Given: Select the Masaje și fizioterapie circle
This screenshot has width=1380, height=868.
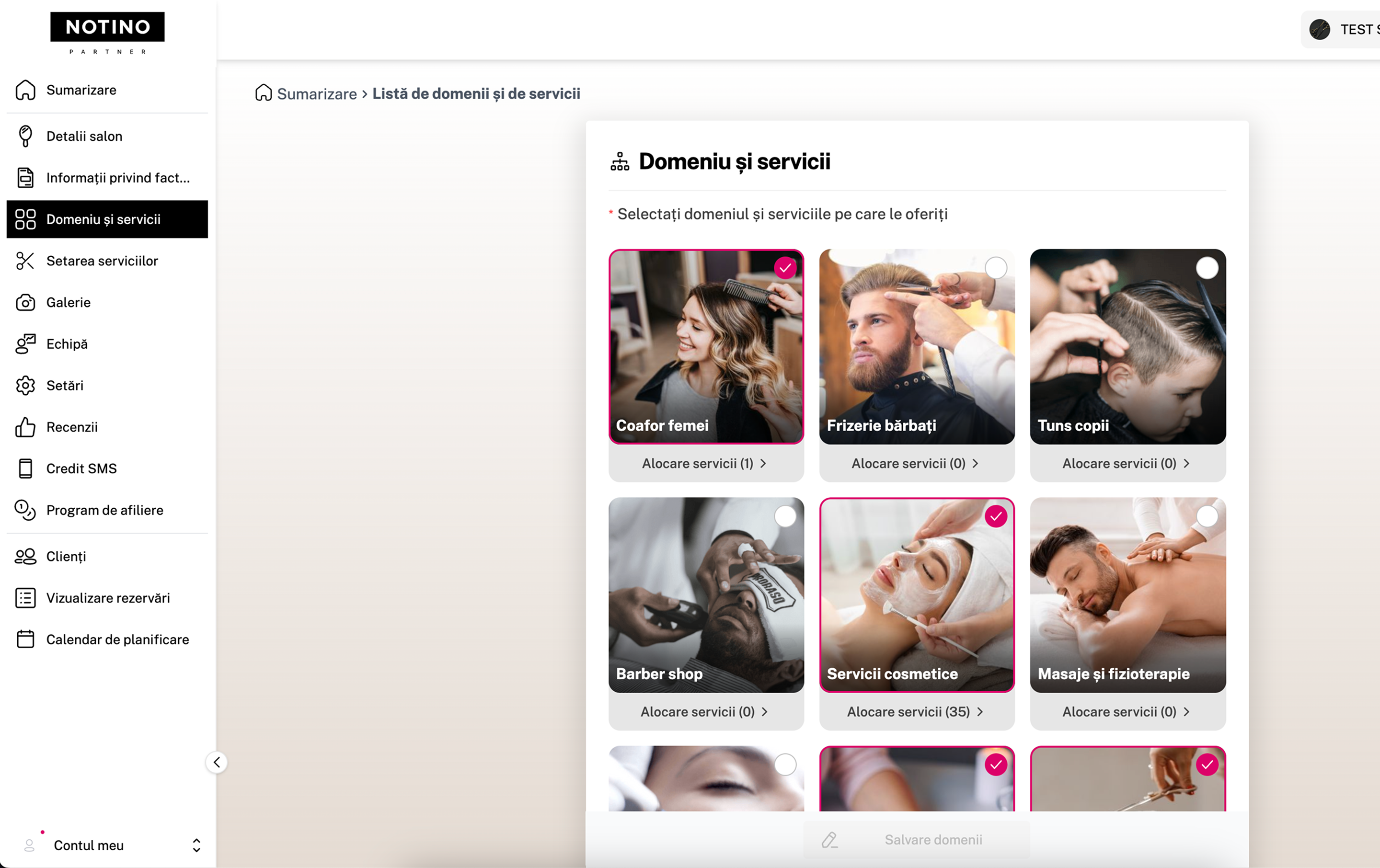Looking at the screenshot, I should (1207, 516).
